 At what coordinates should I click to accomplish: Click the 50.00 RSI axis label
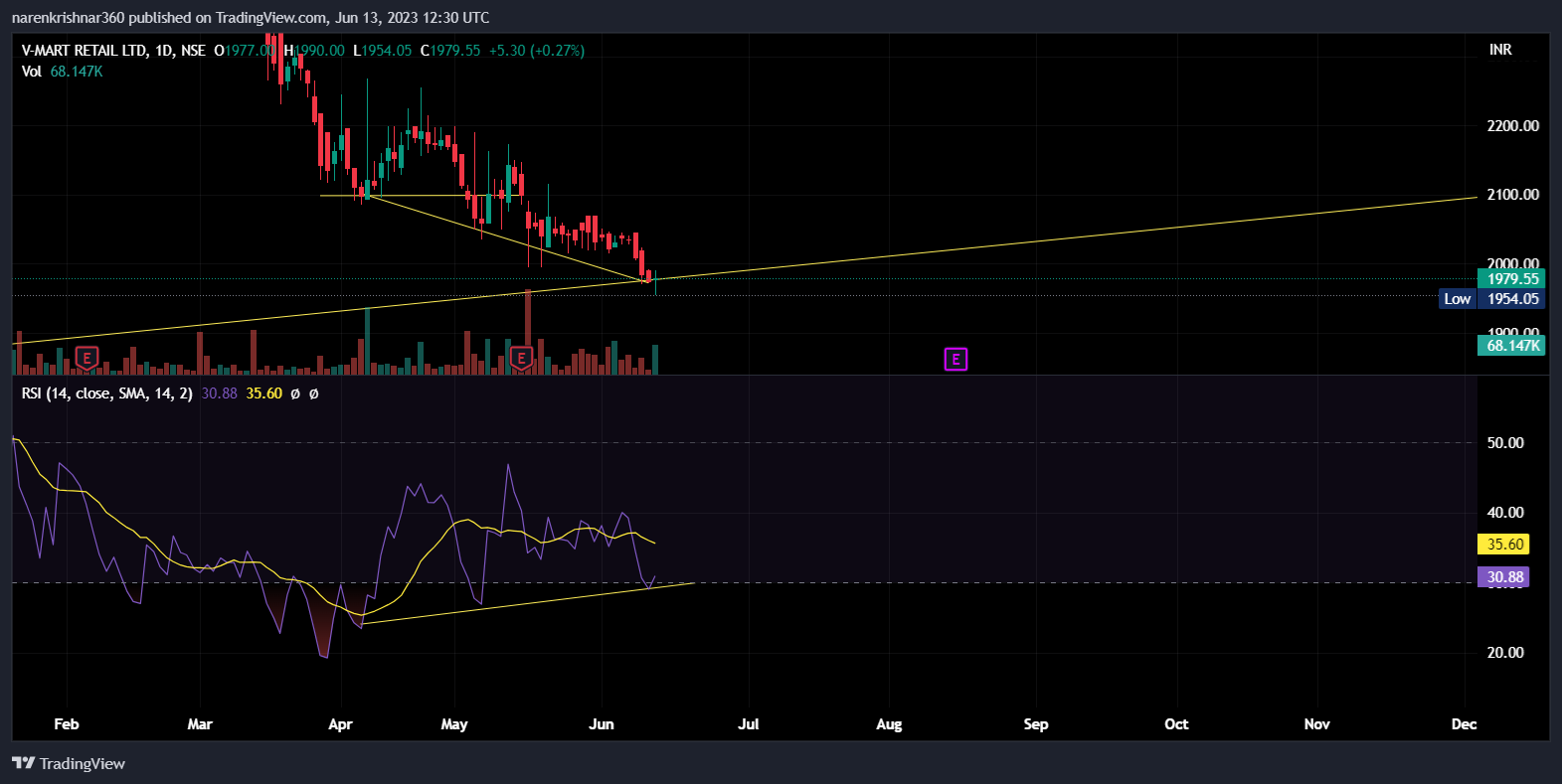click(x=1505, y=443)
